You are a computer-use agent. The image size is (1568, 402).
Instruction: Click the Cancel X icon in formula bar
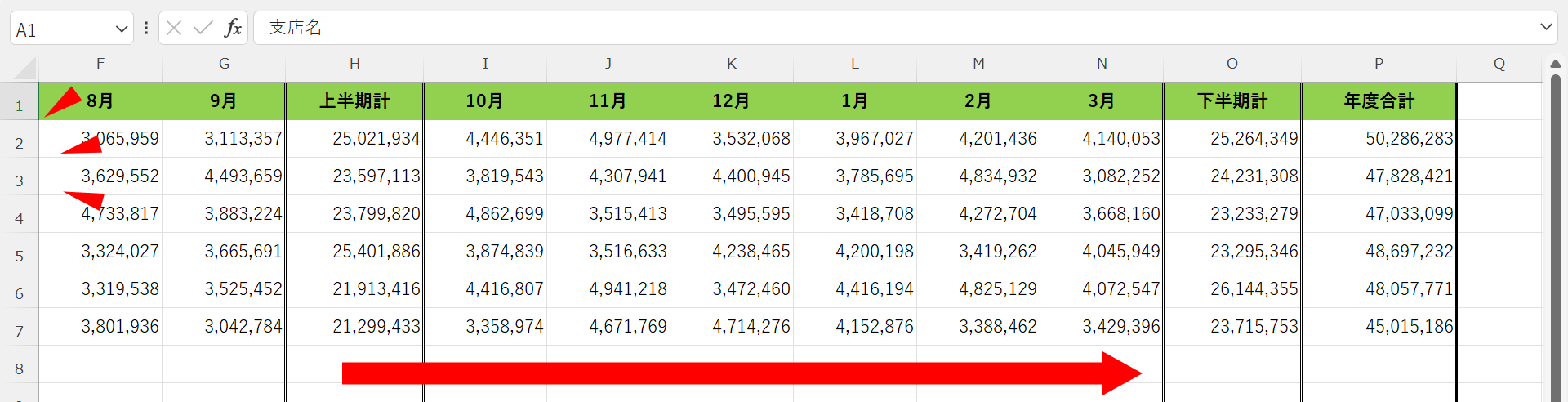point(174,28)
